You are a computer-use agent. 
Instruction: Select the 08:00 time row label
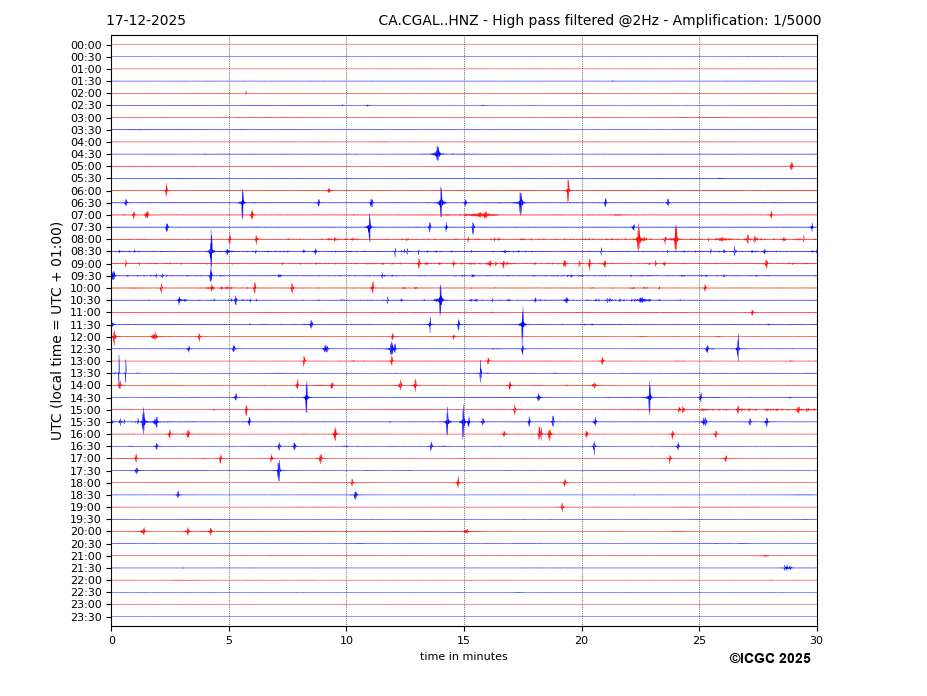pos(85,239)
